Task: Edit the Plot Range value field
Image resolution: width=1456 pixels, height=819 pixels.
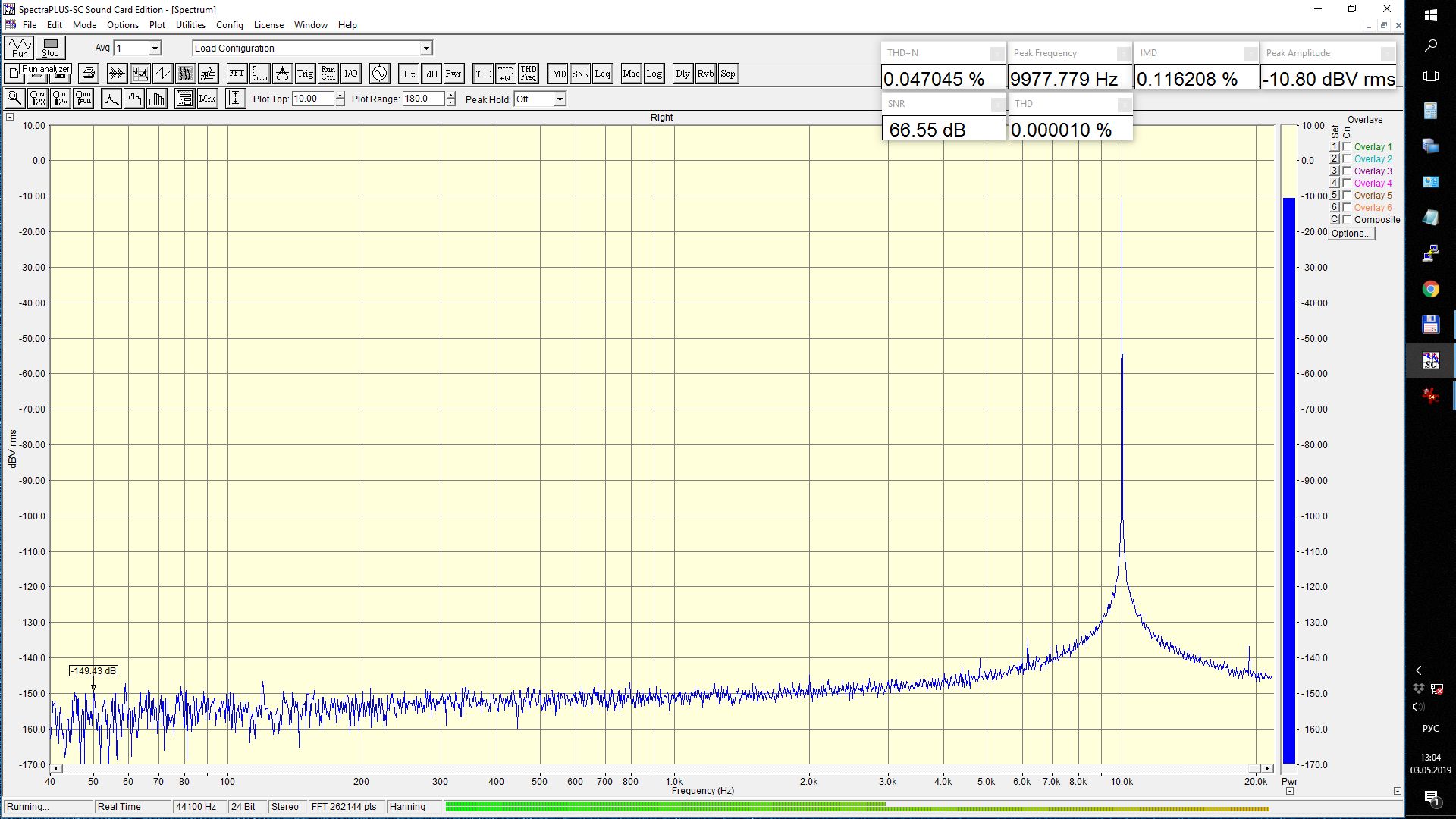Action: tap(423, 99)
